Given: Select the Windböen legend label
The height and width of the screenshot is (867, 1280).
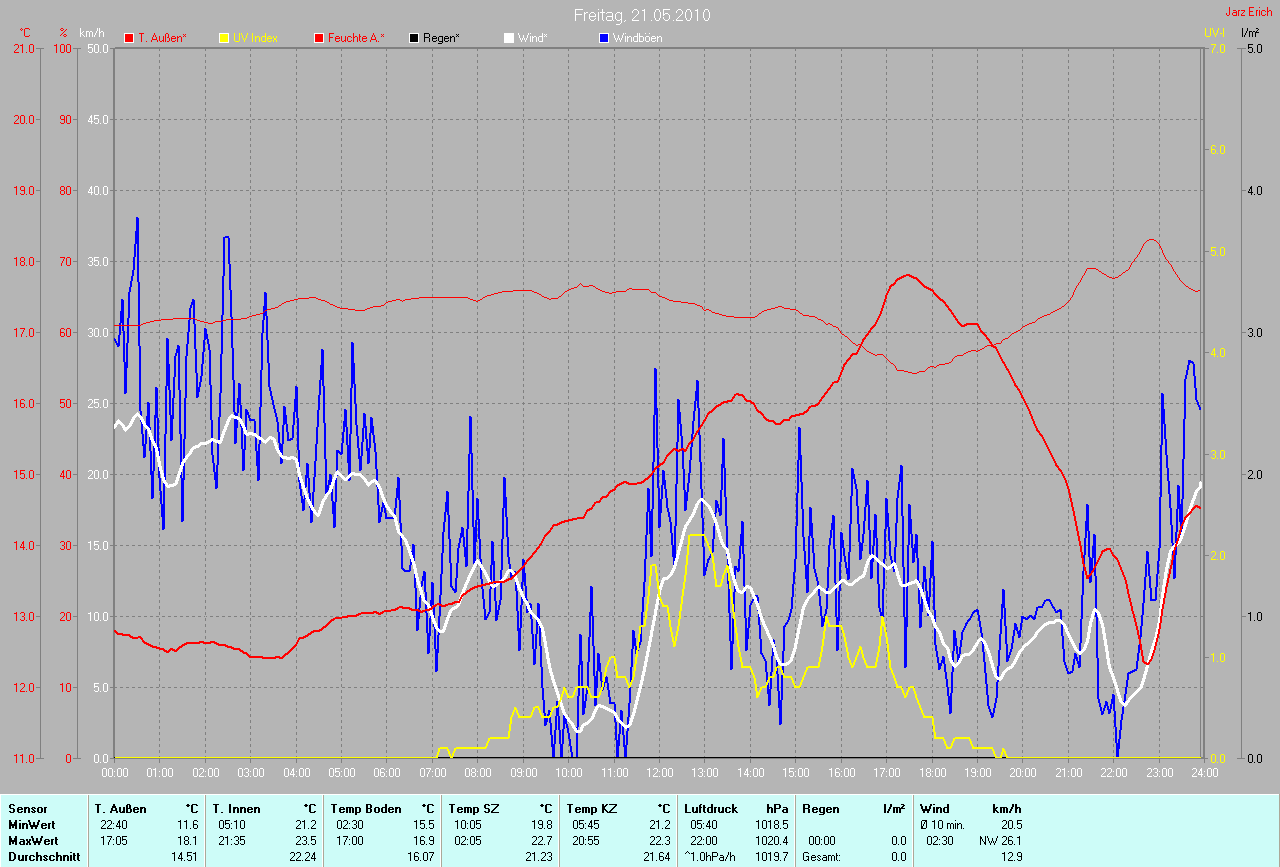Looking at the screenshot, I should [638, 38].
